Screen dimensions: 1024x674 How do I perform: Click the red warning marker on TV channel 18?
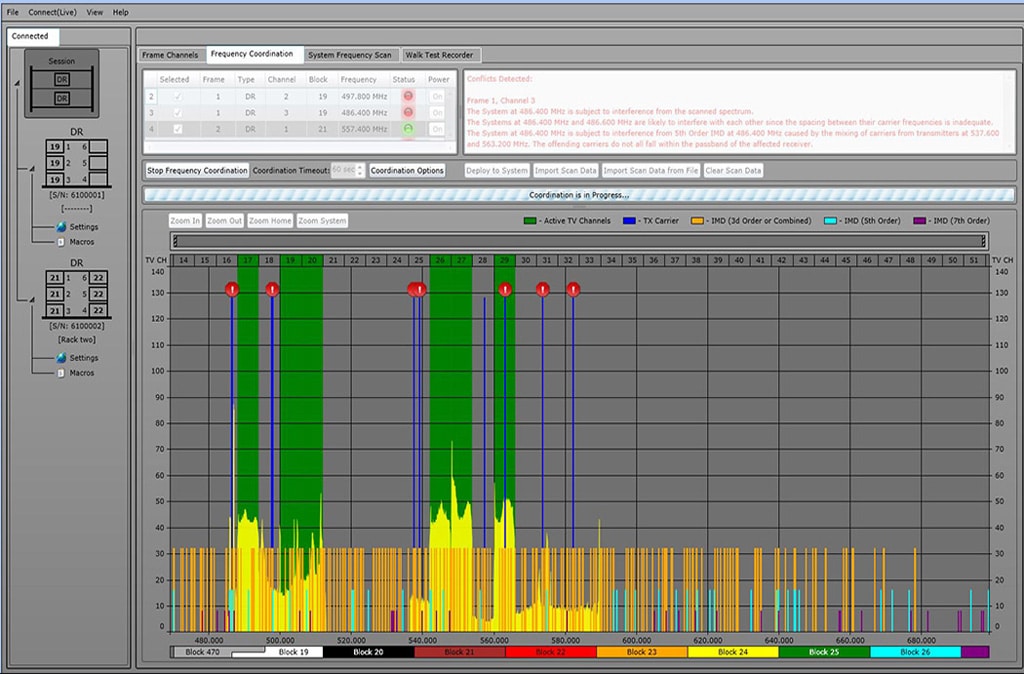coord(272,290)
